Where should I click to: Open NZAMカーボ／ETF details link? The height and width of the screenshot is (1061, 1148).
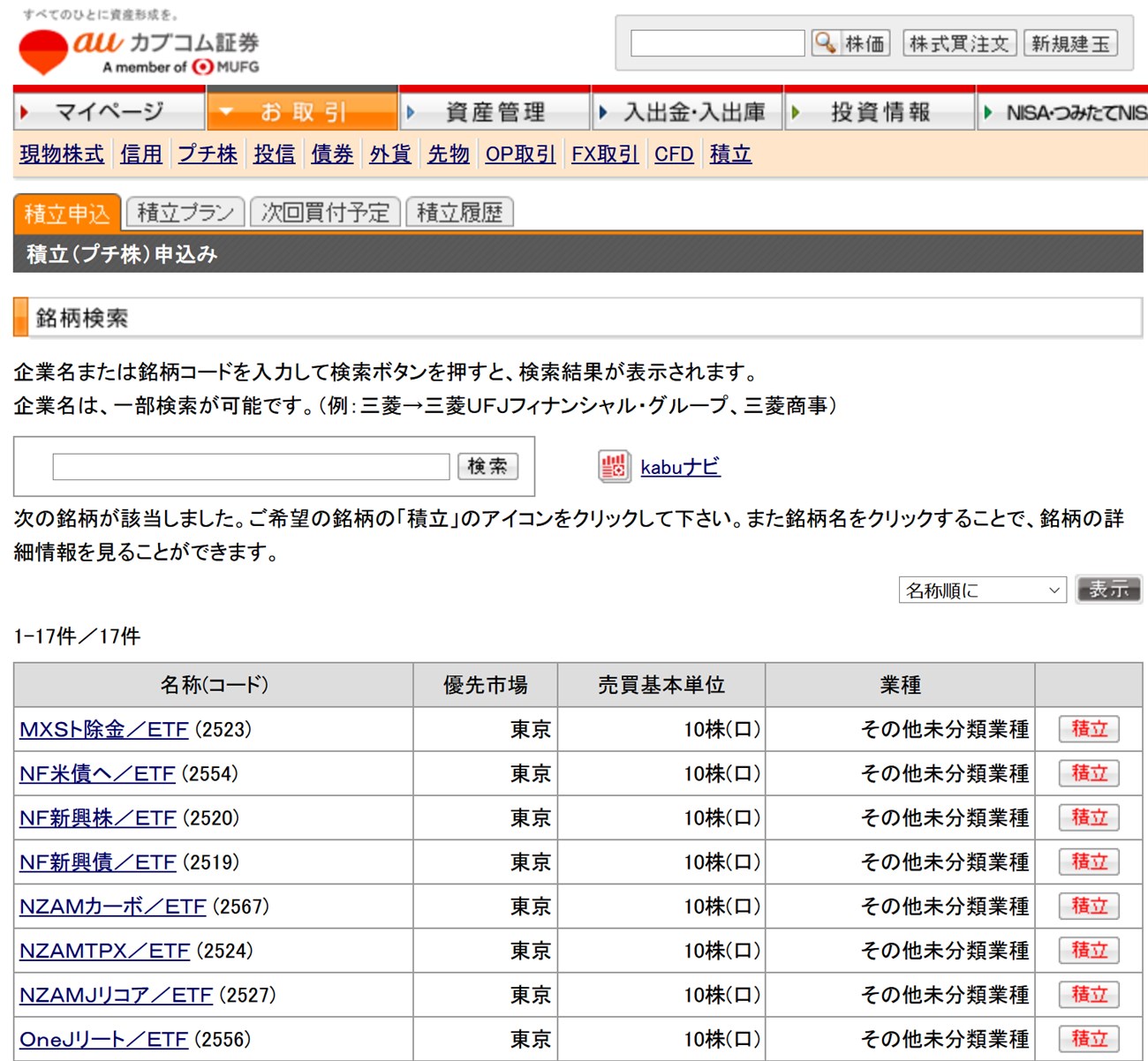[113, 906]
